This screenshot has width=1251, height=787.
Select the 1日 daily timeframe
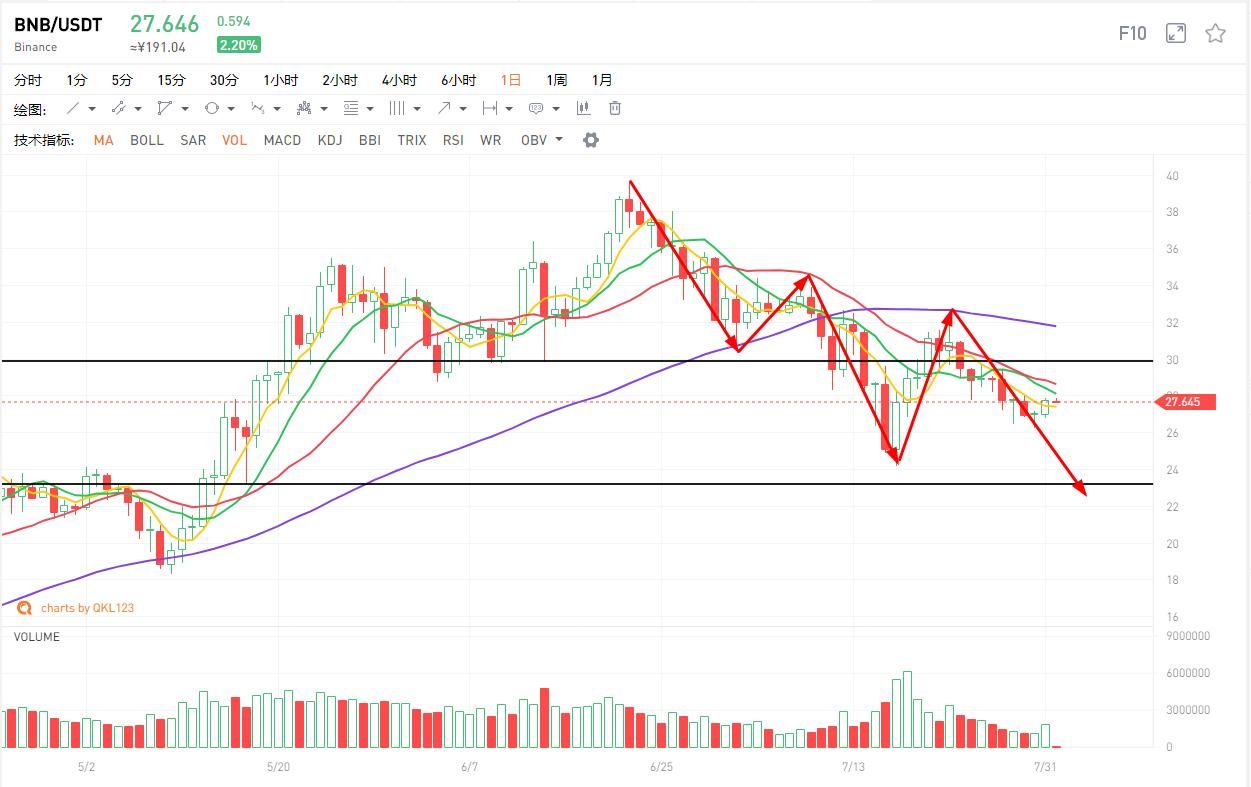click(511, 80)
